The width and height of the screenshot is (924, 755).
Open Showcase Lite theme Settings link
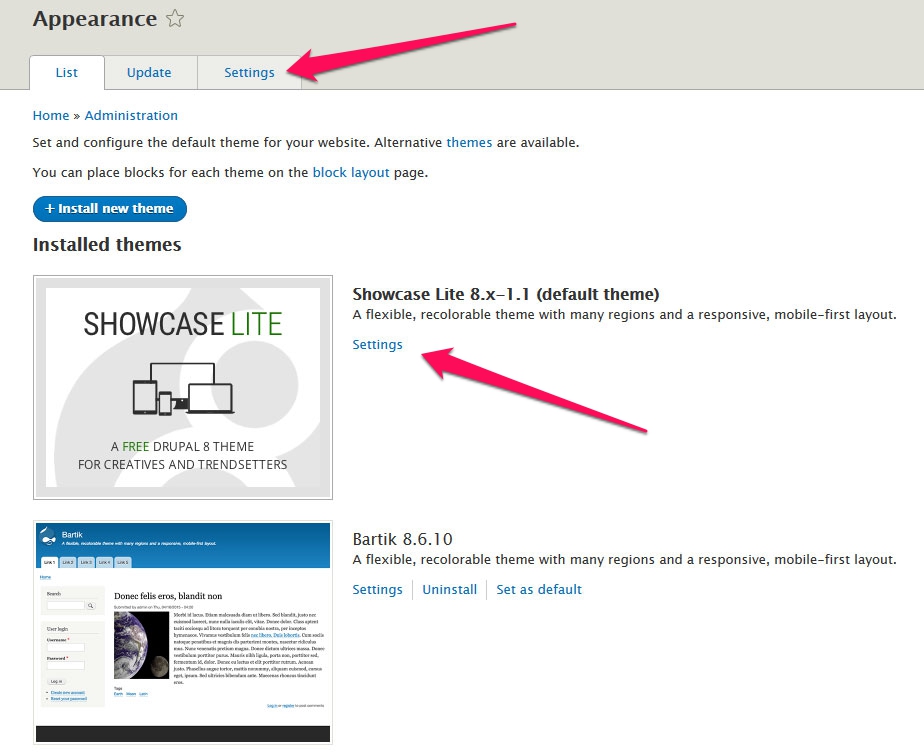[377, 345]
